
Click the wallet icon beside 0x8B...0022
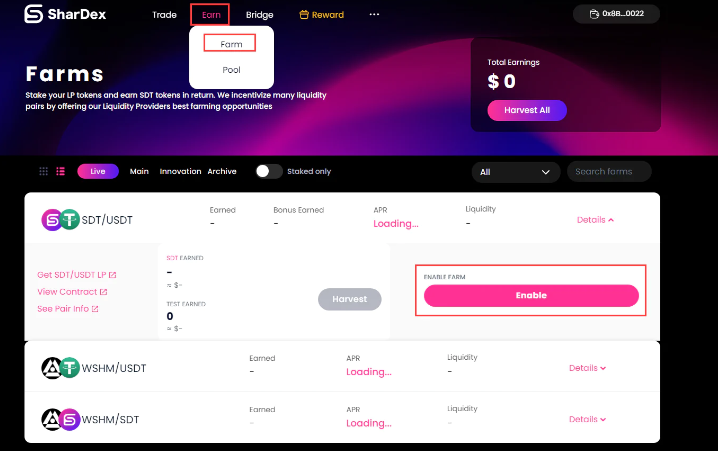[594, 14]
